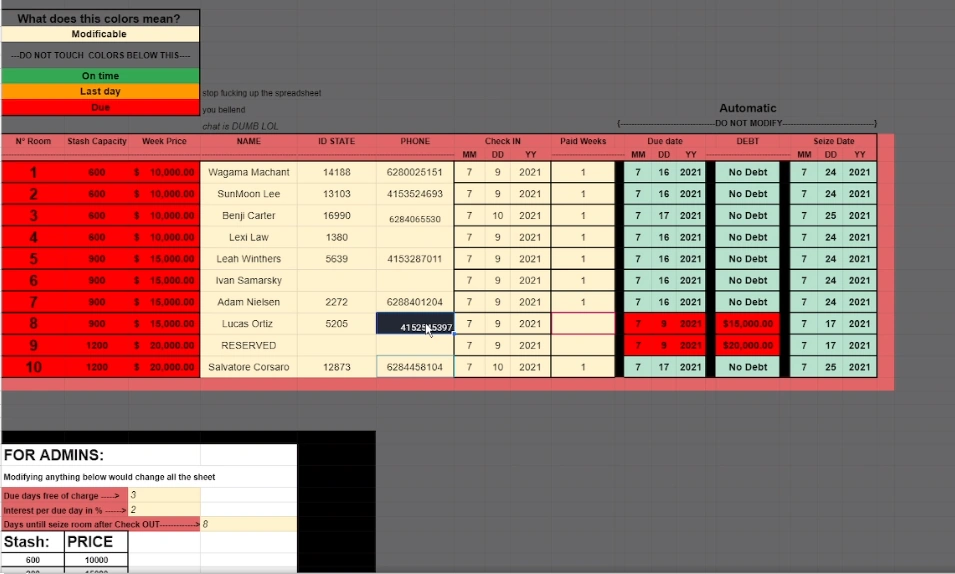Click the orange Last day legend cell
This screenshot has width=955, height=574.
100,91
